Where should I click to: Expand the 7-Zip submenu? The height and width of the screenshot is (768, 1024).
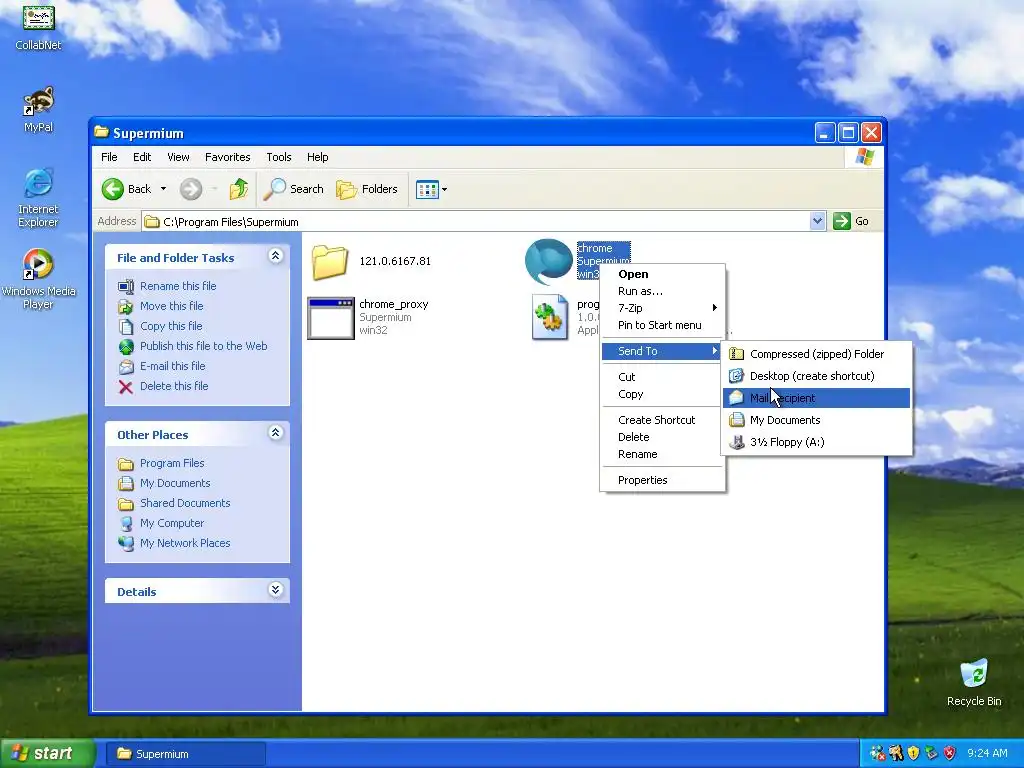tap(662, 308)
